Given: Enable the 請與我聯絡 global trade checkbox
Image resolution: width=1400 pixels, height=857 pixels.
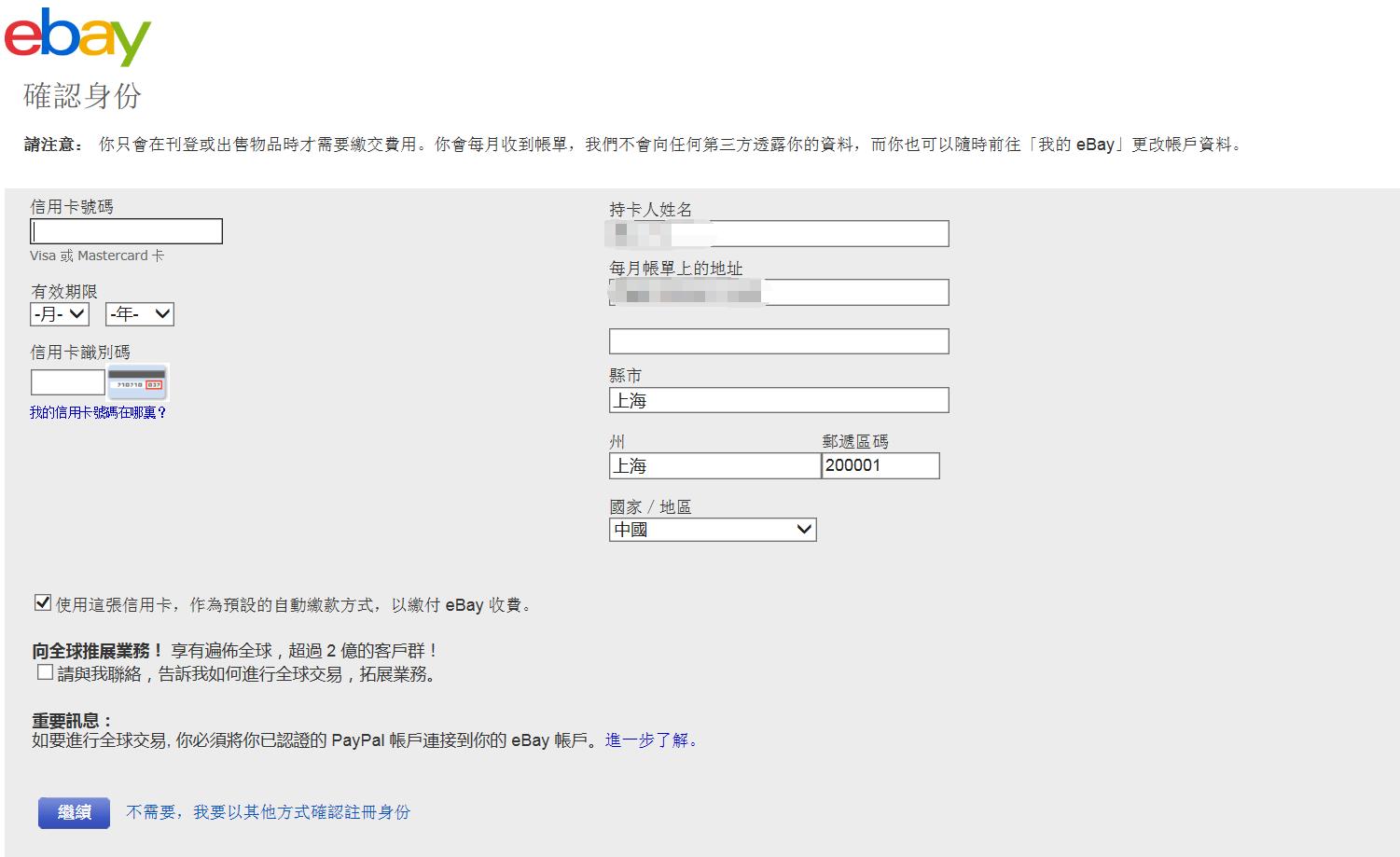Looking at the screenshot, I should pyautogui.click(x=42, y=671).
